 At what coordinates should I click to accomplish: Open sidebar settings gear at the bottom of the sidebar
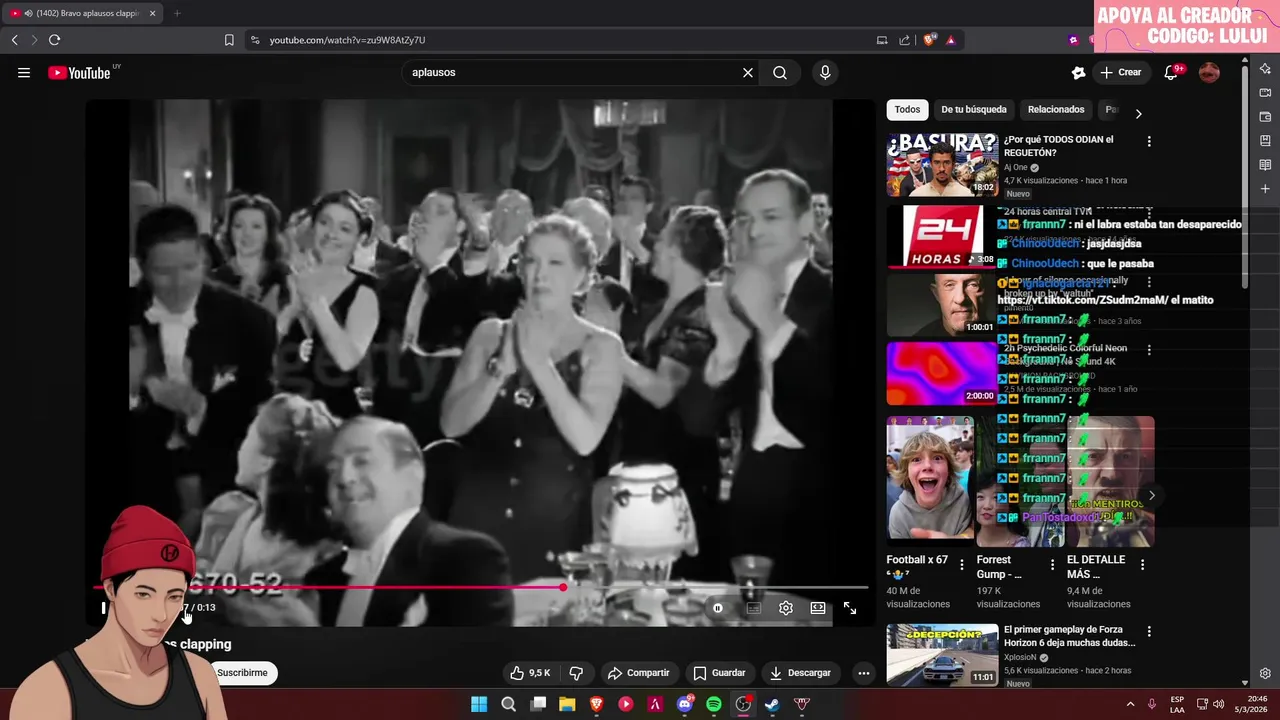1265,674
